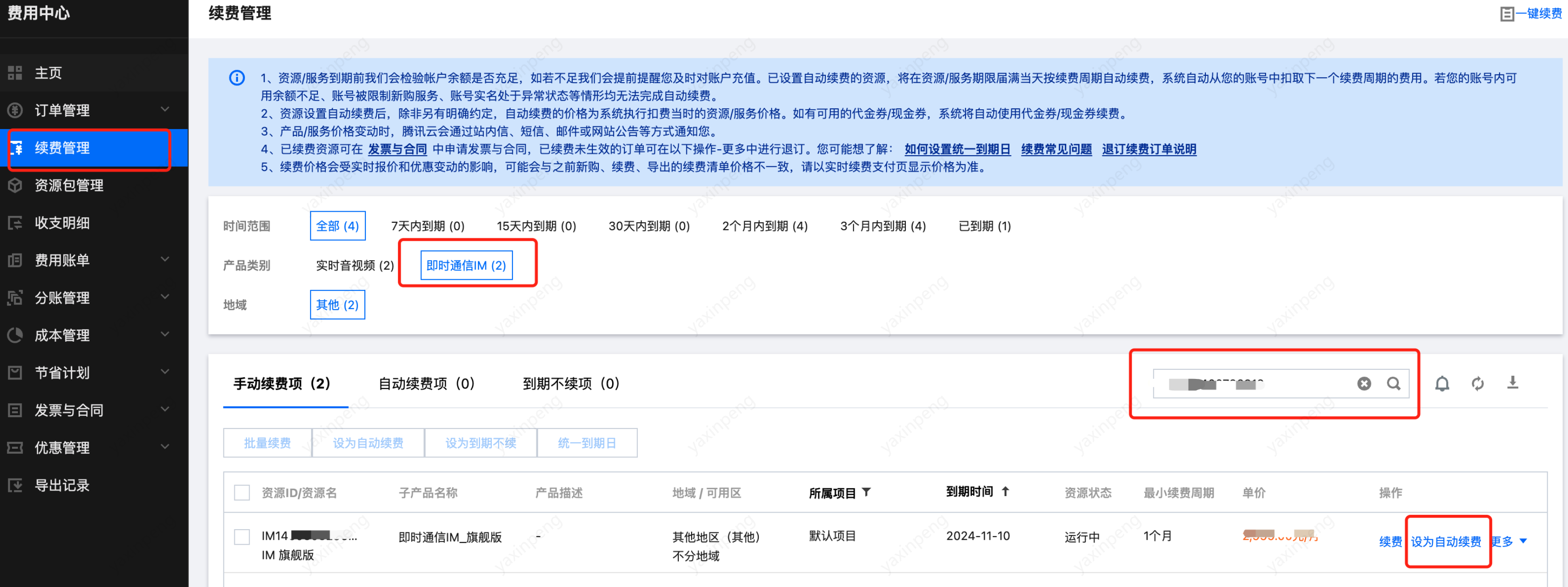This screenshot has height=587, width=1568.
Task: Clear the search box text
Action: coord(1363,384)
